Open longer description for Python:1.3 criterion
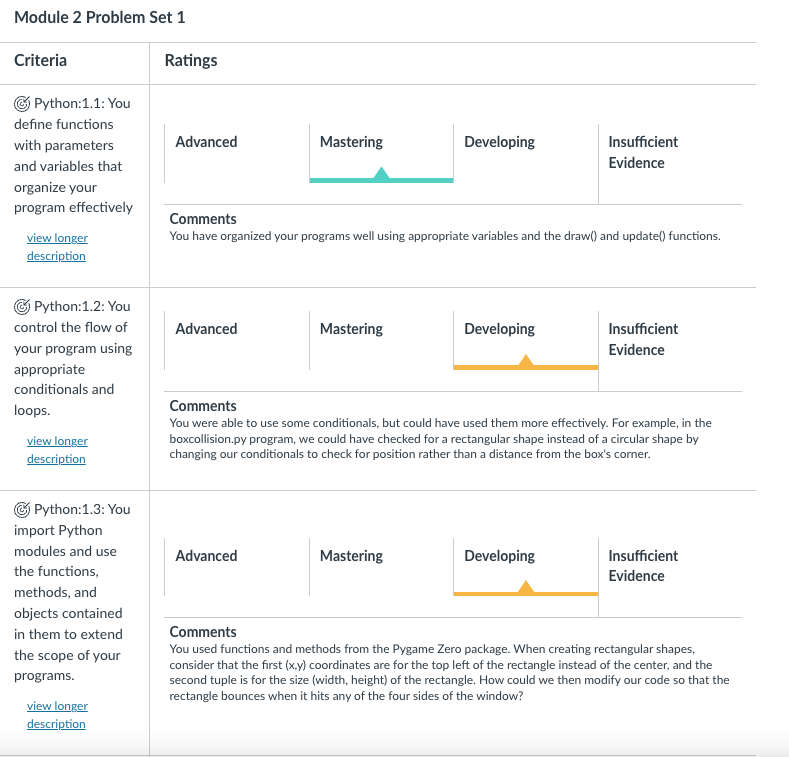The height and width of the screenshot is (757, 789). (x=57, y=715)
